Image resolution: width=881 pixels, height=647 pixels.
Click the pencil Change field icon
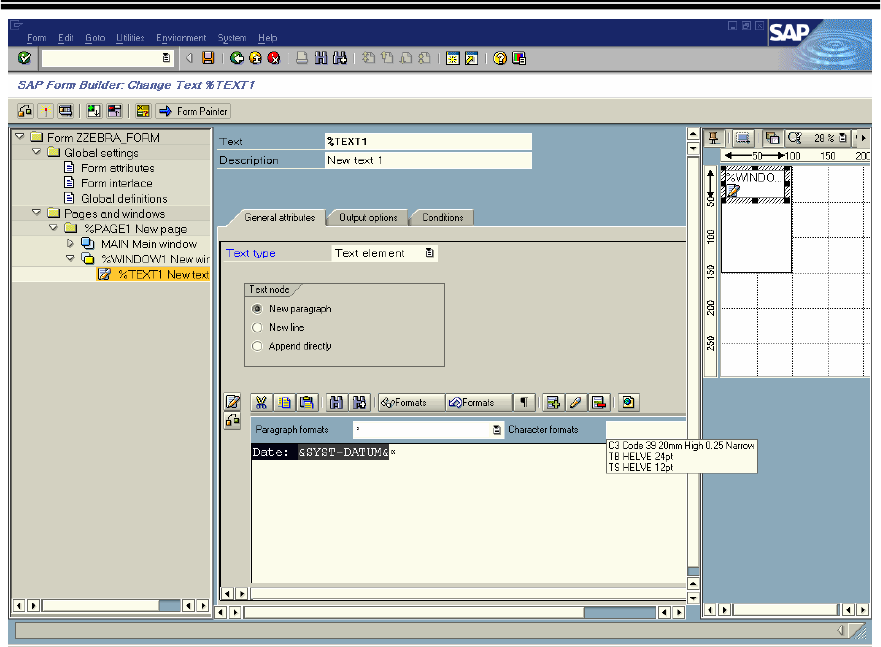coord(575,402)
